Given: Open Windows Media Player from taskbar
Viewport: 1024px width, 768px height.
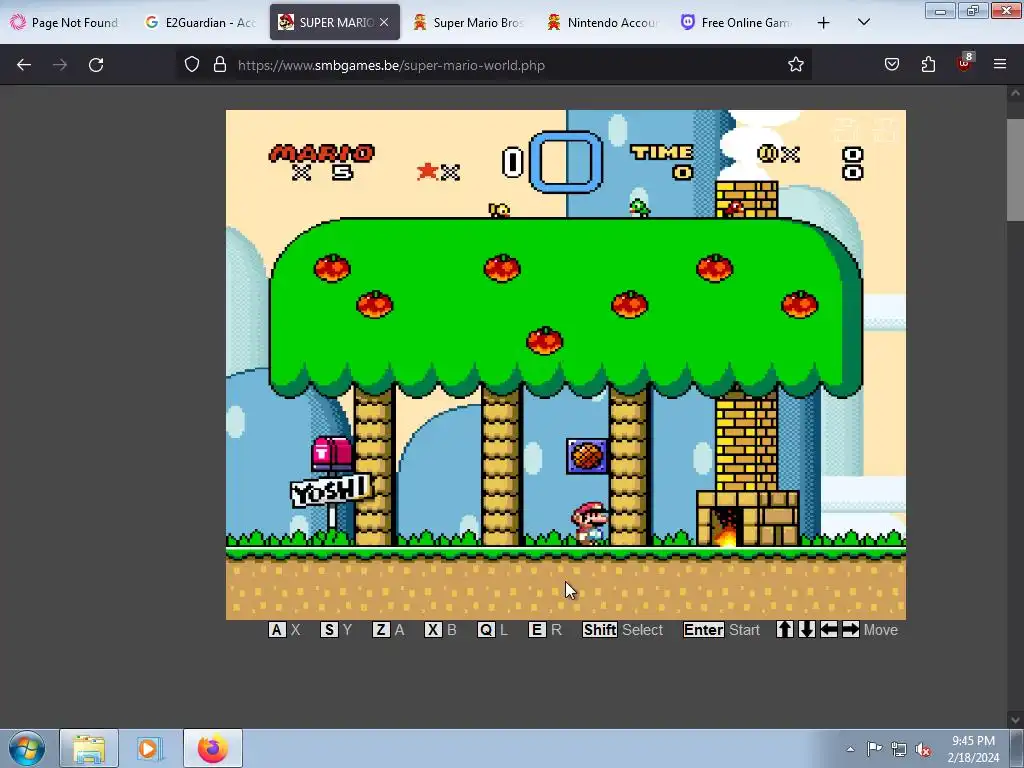Looking at the screenshot, I should coord(149,748).
